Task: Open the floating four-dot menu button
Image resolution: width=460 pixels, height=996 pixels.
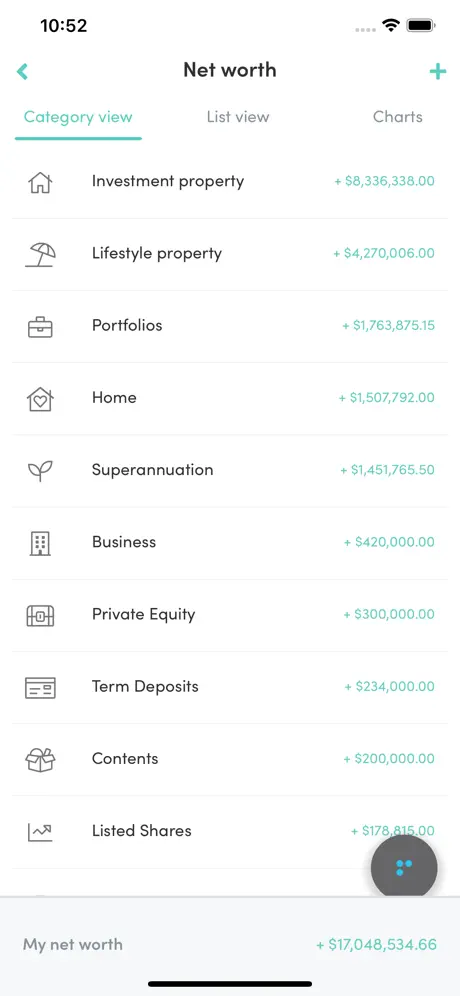Action: pyautogui.click(x=404, y=868)
